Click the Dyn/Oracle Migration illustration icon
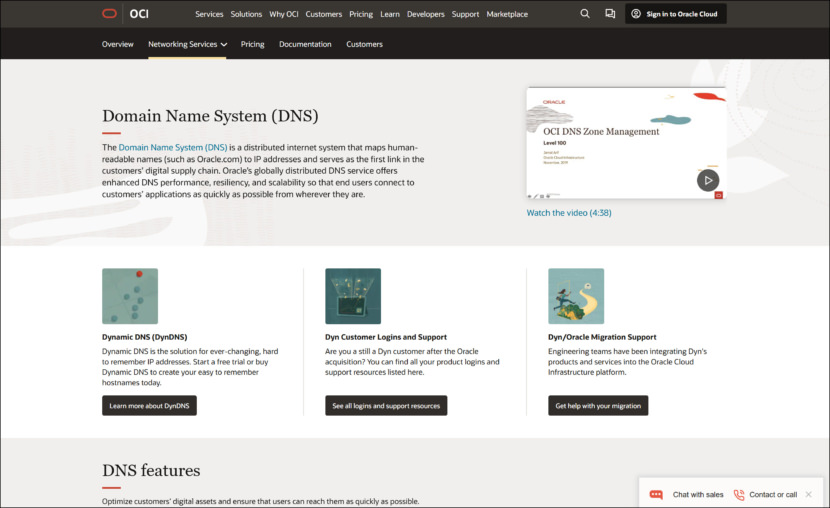 click(x=576, y=296)
